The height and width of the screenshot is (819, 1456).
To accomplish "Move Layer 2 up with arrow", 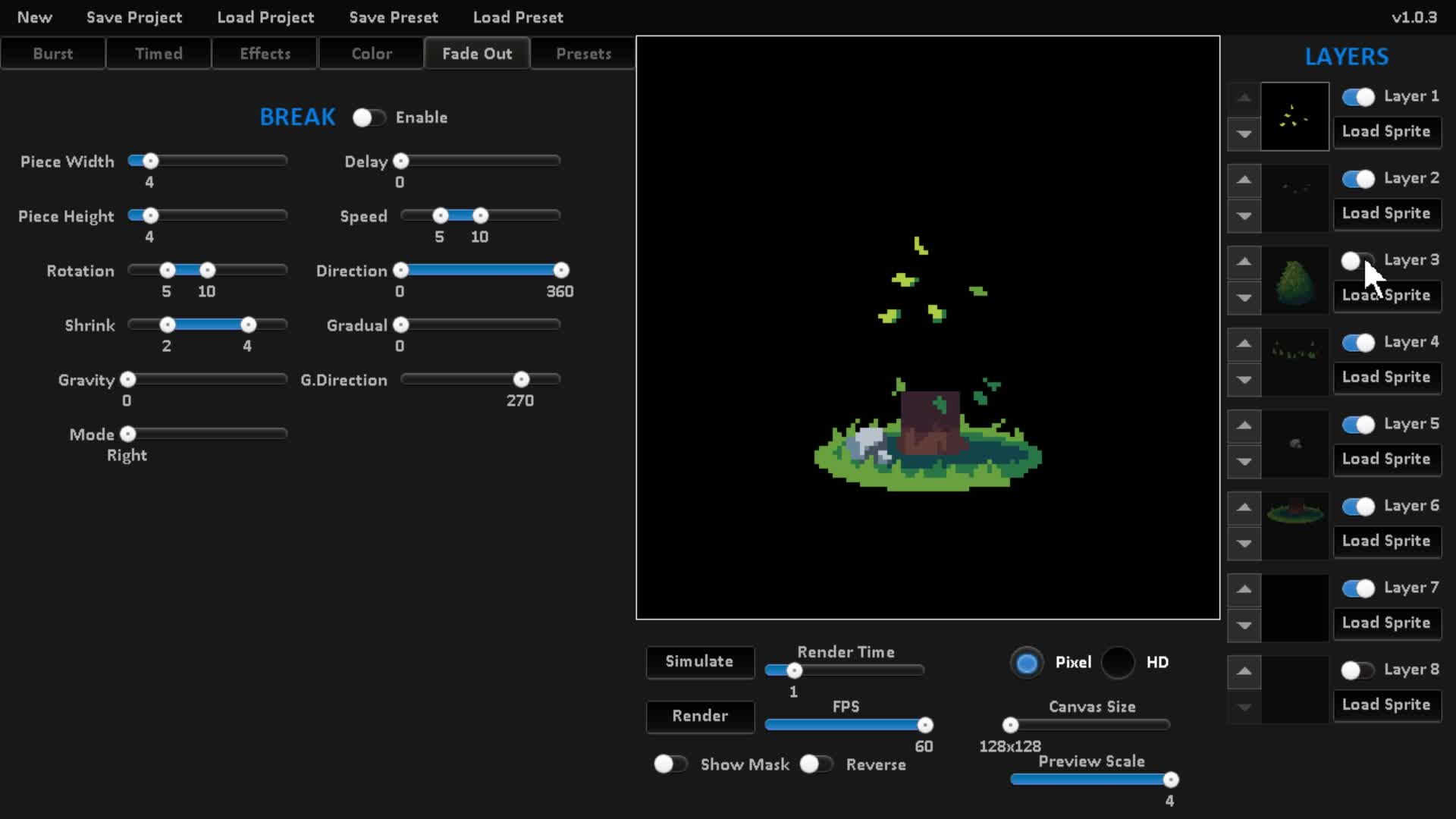I will coord(1244,180).
